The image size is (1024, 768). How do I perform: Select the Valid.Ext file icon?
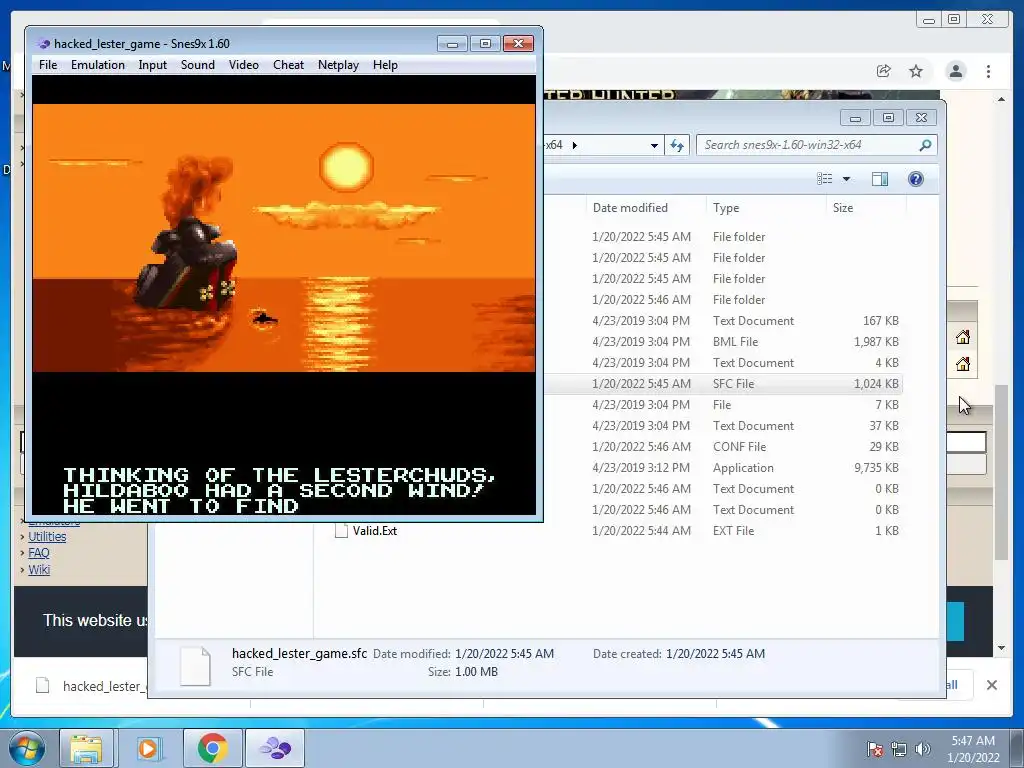point(341,531)
